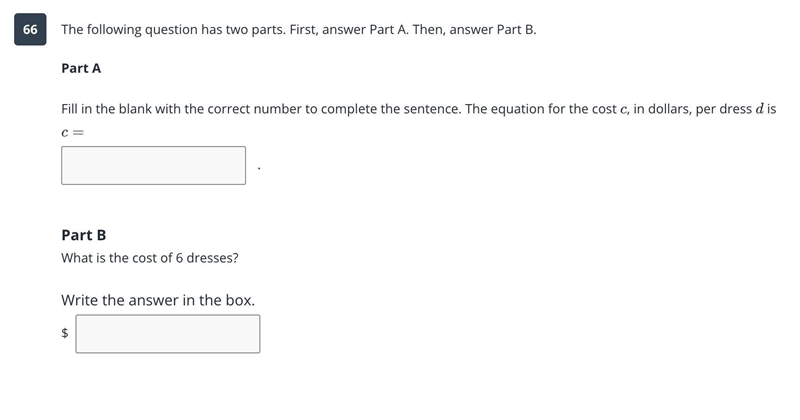Viewport: 800px width, 420px height.
Task: Click the italic variable d in the sentence
Action: 759,109
